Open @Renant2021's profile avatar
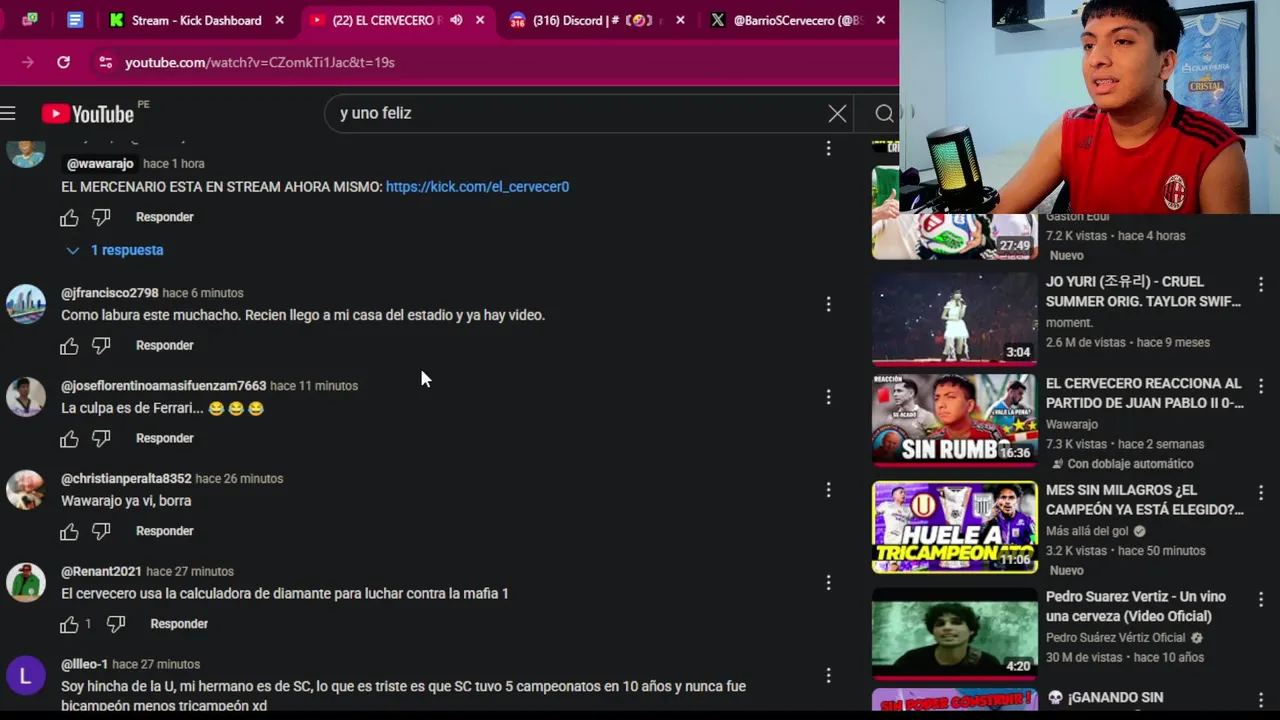Image resolution: width=1280 pixels, height=720 pixels. (x=26, y=582)
